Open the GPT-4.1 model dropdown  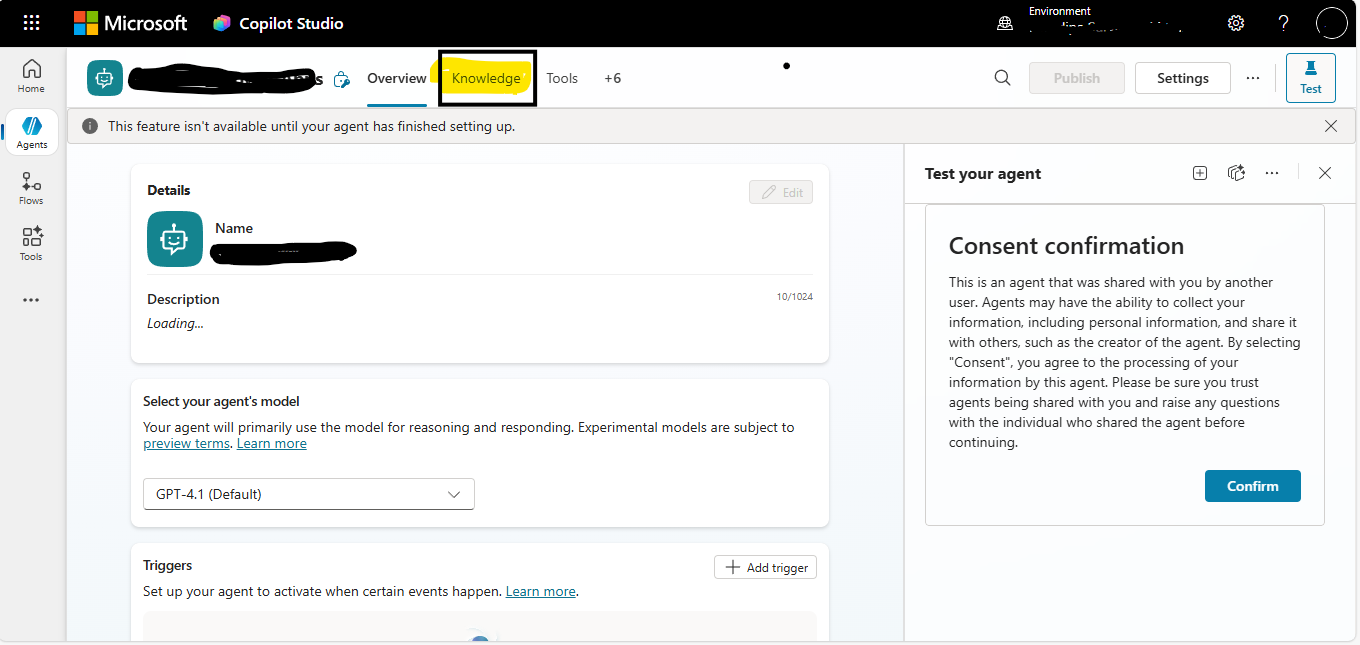(309, 494)
